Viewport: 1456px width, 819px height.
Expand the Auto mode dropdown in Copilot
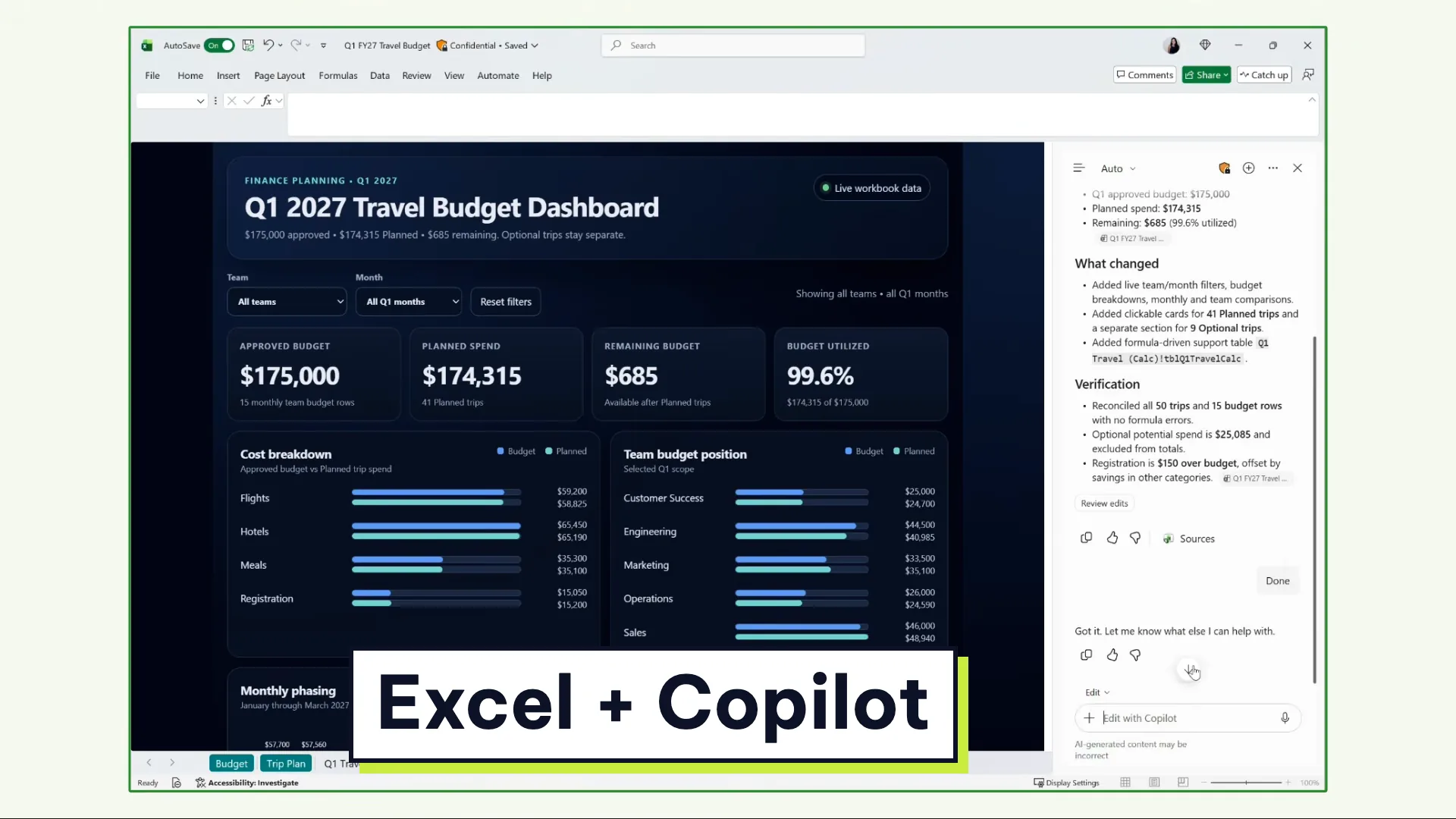pyautogui.click(x=1119, y=169)
